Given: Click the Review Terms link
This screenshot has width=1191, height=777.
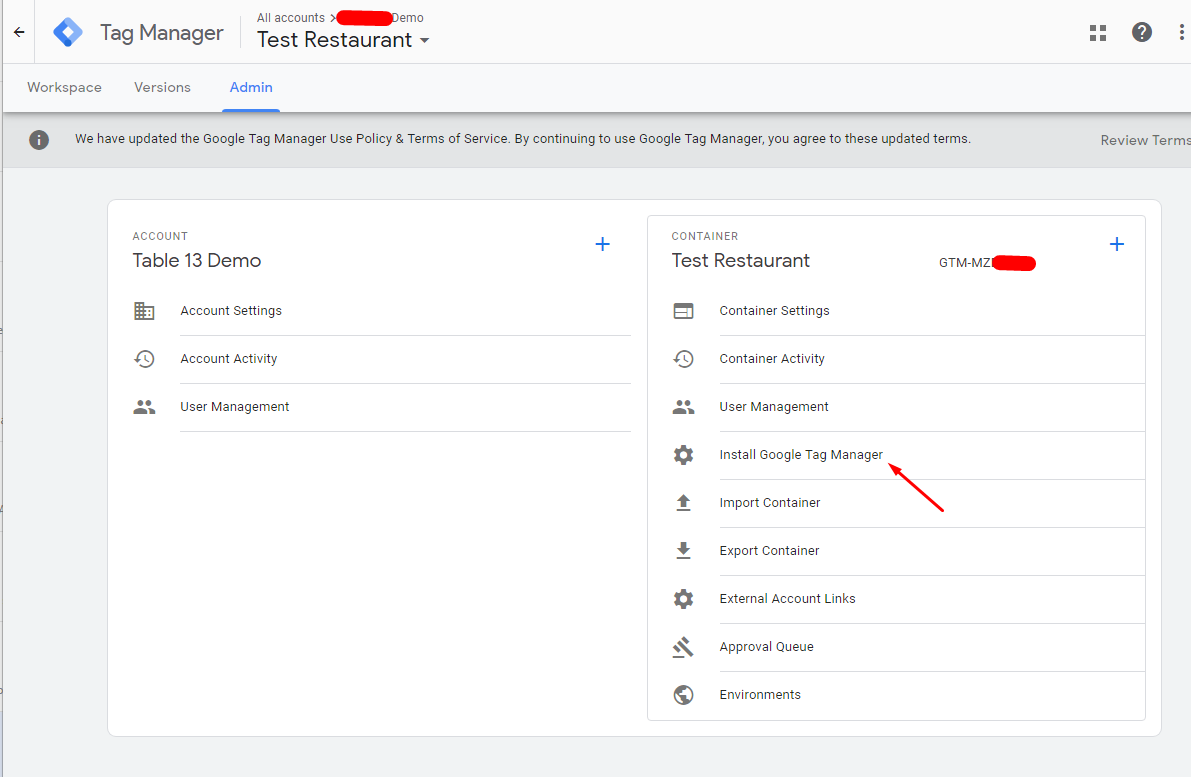Looking at the screenshot, I should point(1145,140).
